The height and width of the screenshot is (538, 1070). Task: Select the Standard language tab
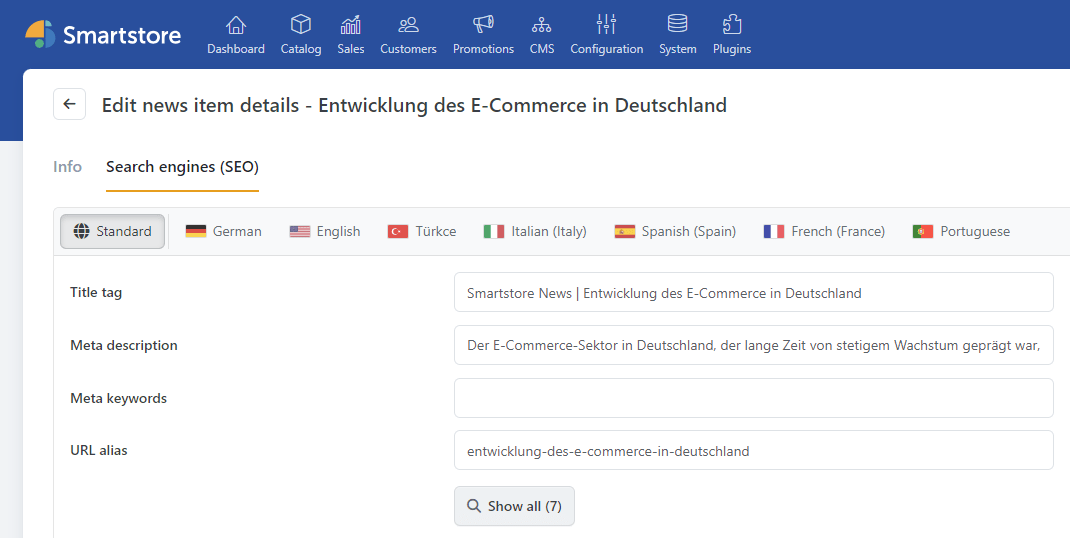112,231
